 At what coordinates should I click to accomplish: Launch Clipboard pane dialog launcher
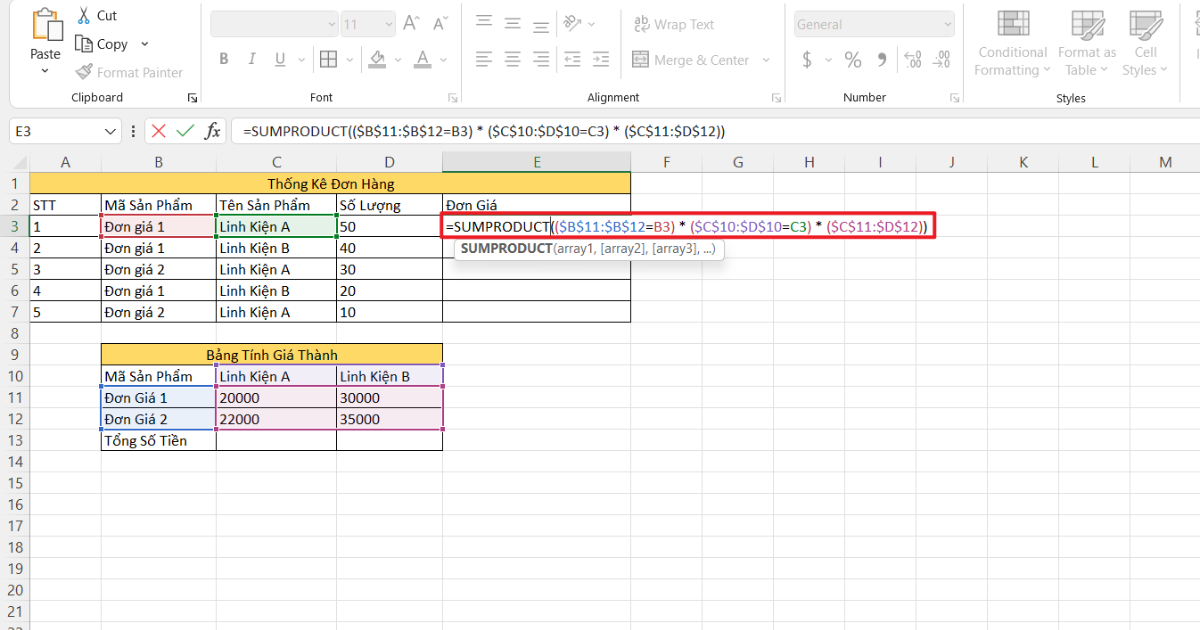point(191,98)
